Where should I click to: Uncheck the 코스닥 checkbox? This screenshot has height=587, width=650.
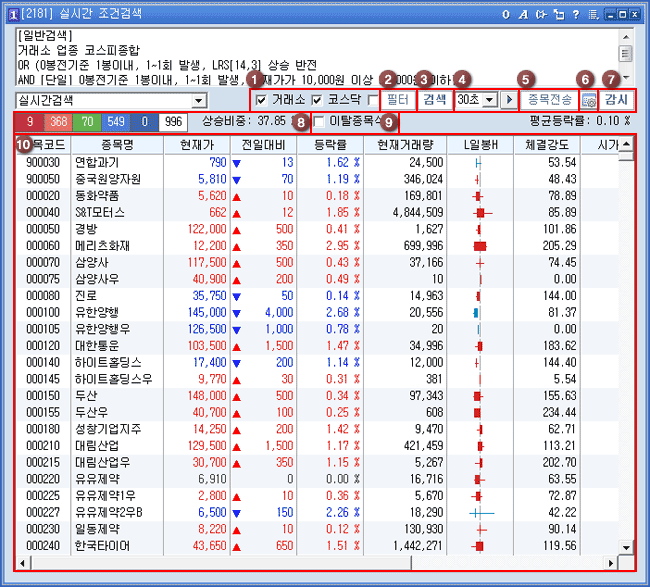click(x=317, y=100)
